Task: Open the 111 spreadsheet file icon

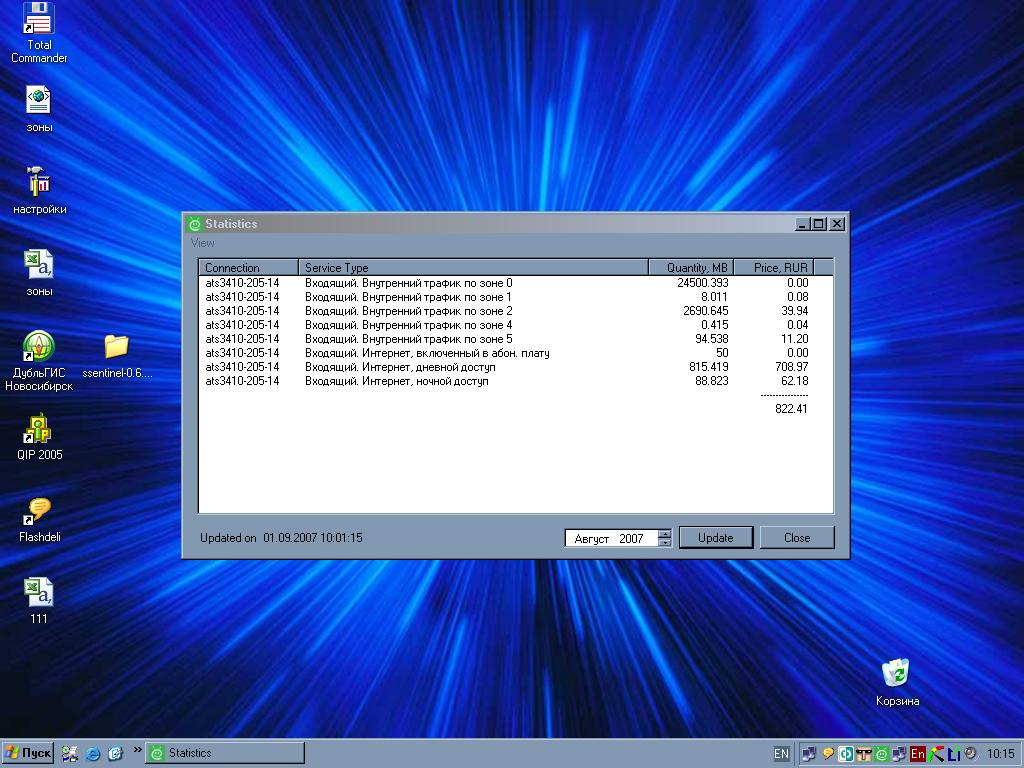Action: (x=39, y=593)
